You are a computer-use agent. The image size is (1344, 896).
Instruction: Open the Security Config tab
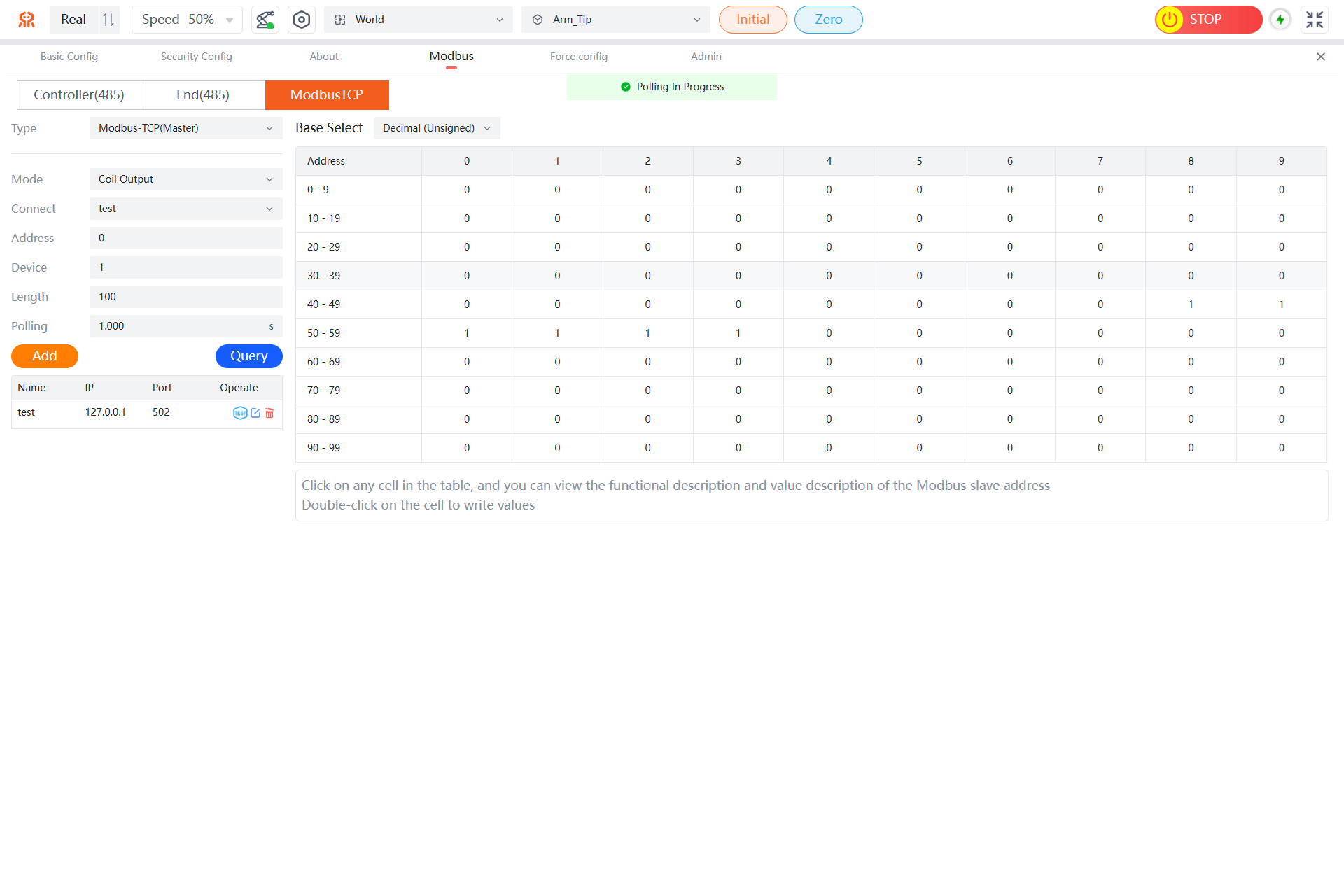(x=196, y=57)
